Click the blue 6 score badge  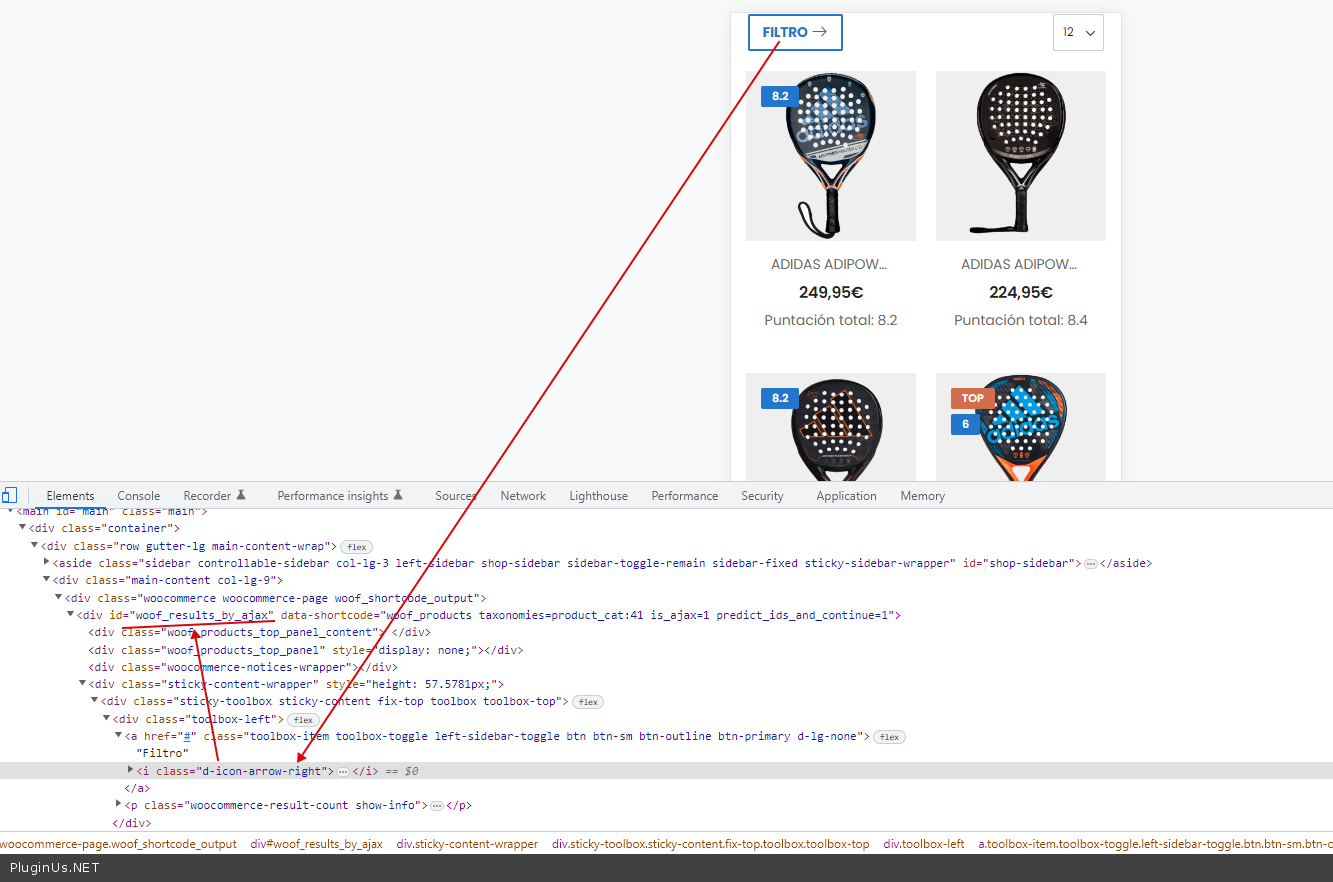[x=966, y=424]
